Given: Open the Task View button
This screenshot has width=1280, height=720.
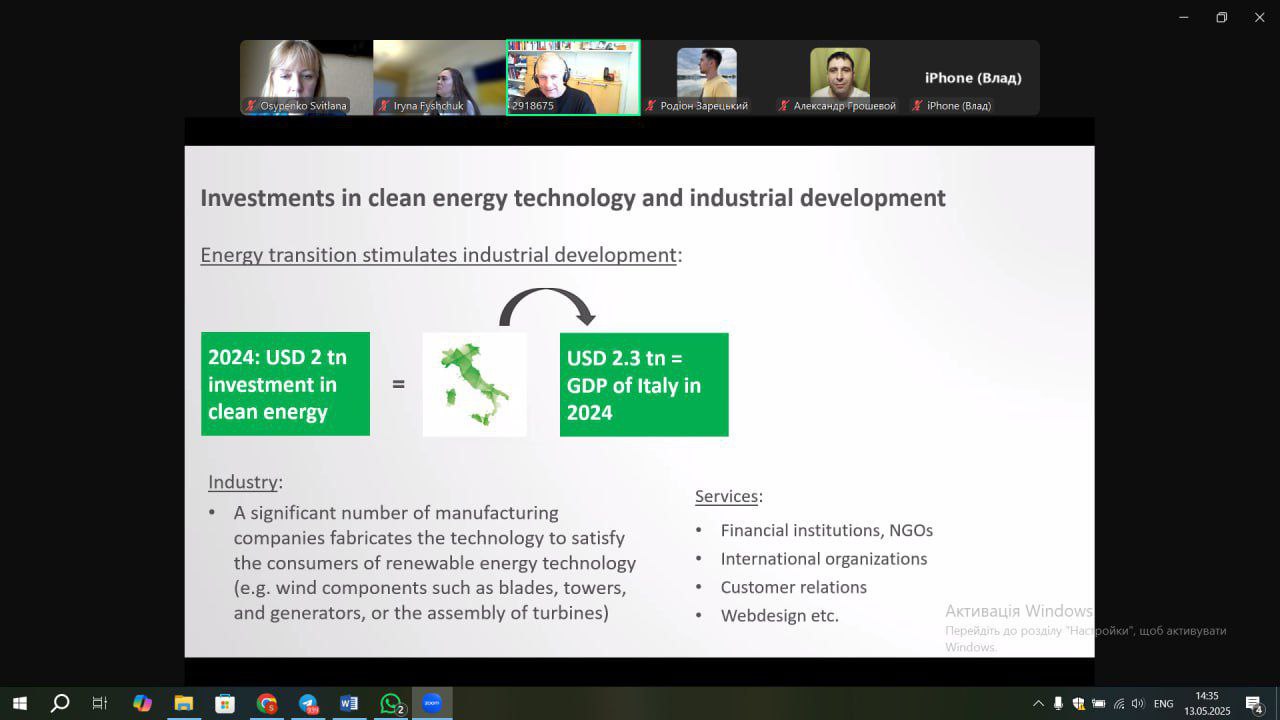Looking at the screenshot, I should (100, 703).
